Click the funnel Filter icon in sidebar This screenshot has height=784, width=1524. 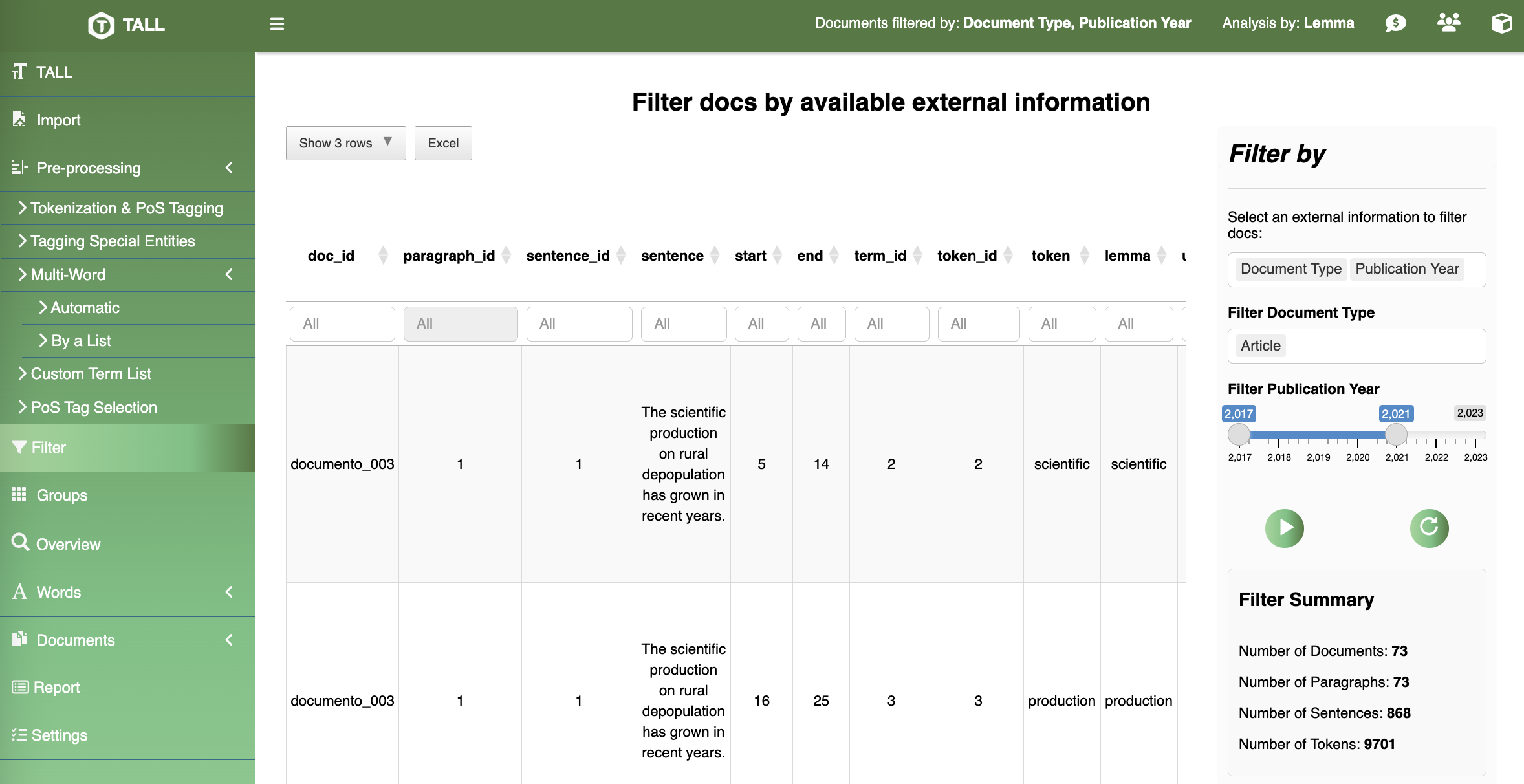click(19, 447)
